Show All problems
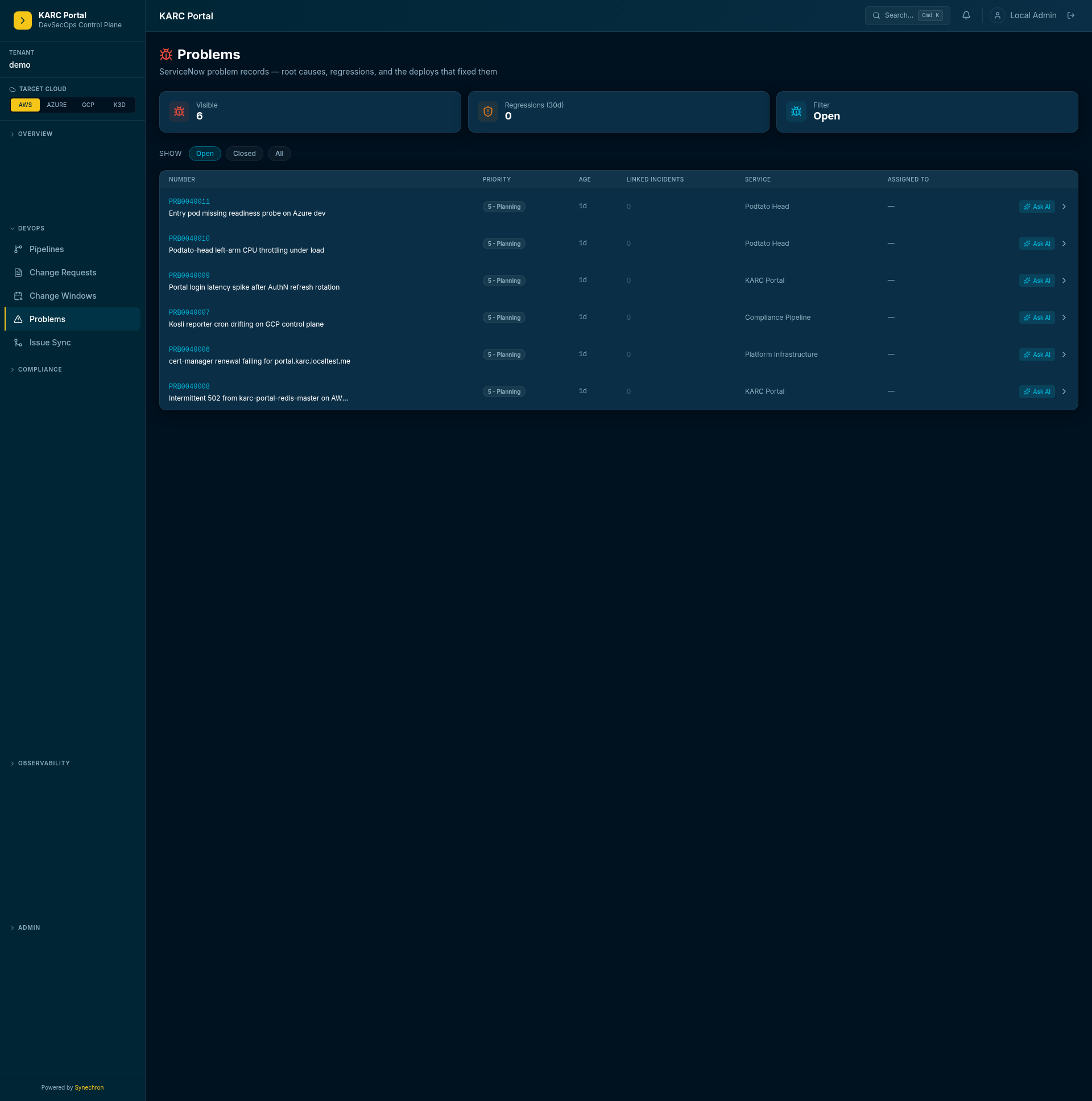The width and height of the screenshot is (1092, 1101). (279, 154)
